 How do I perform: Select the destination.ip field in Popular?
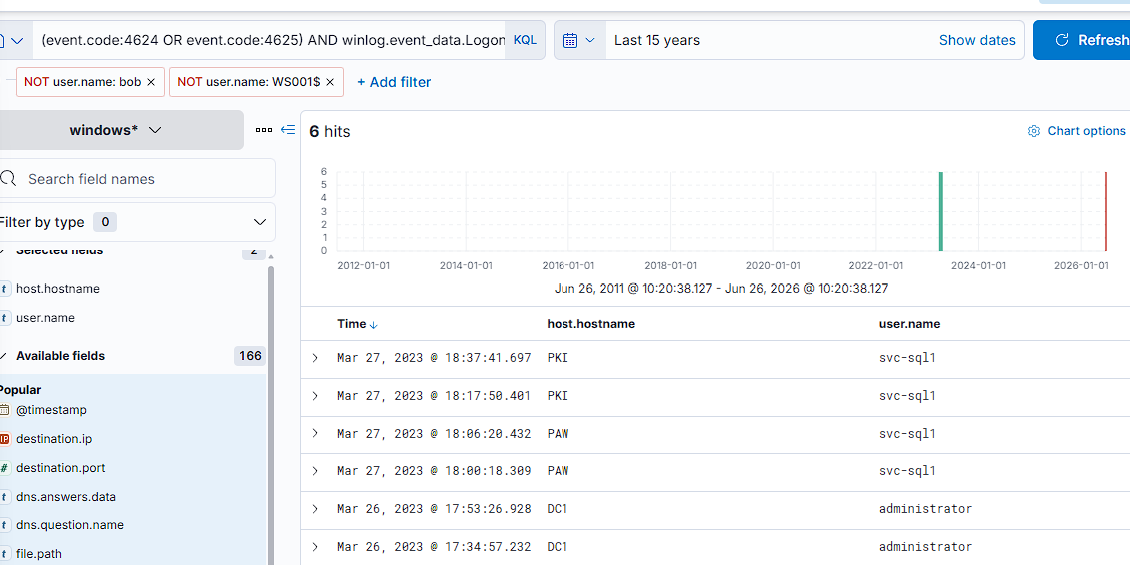[54, 439]
